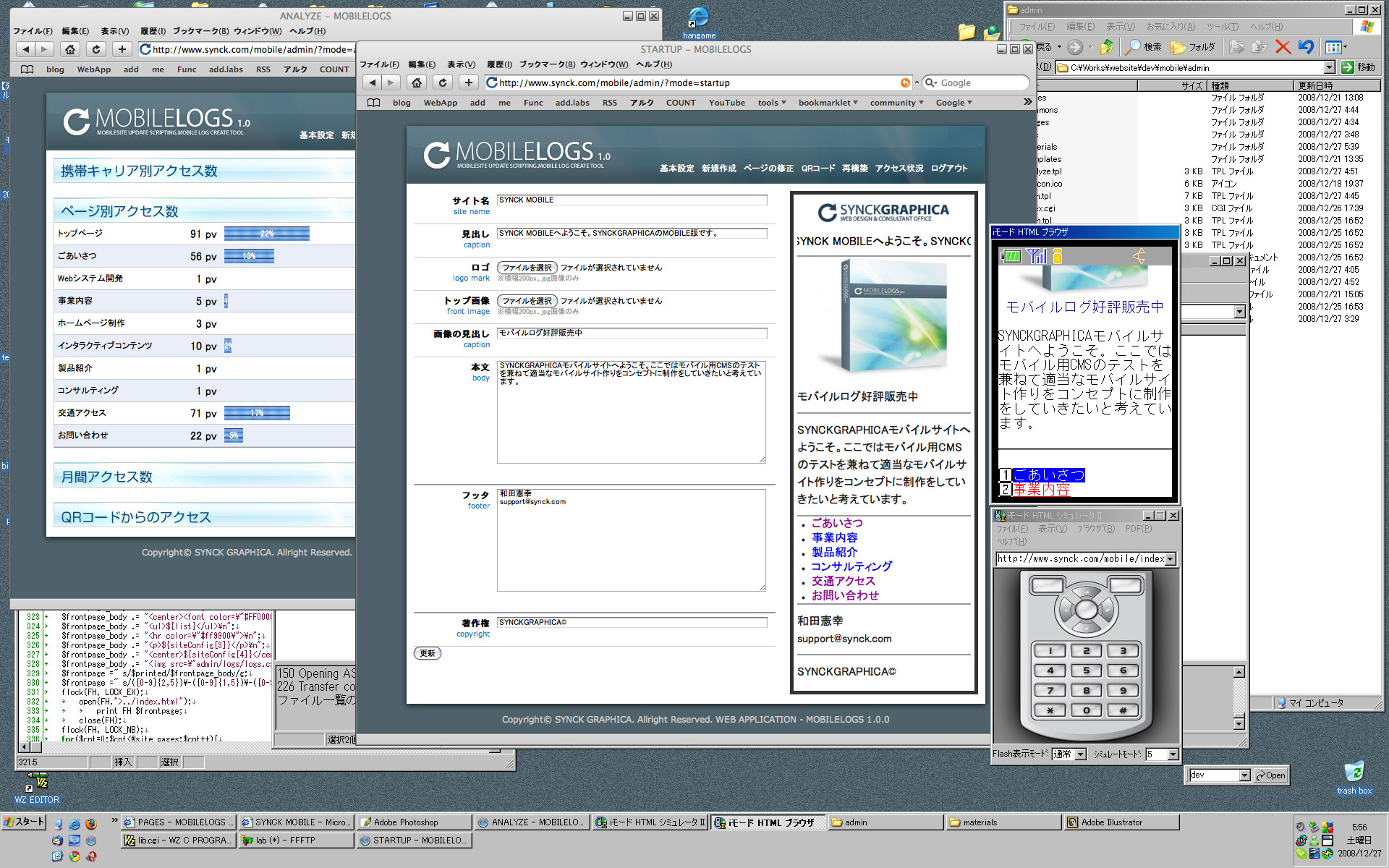Click Home icon in ANALYZE browser window
The height and width of the screenshot is (868, 1389).
(x=70, y=49)
